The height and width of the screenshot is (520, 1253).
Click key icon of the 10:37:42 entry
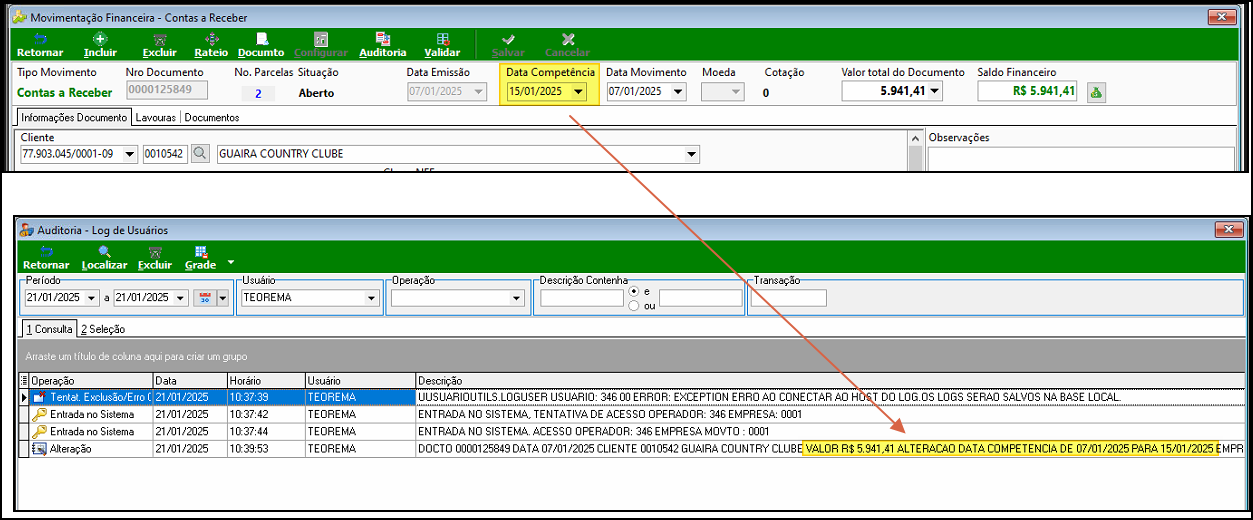(40, 414)
